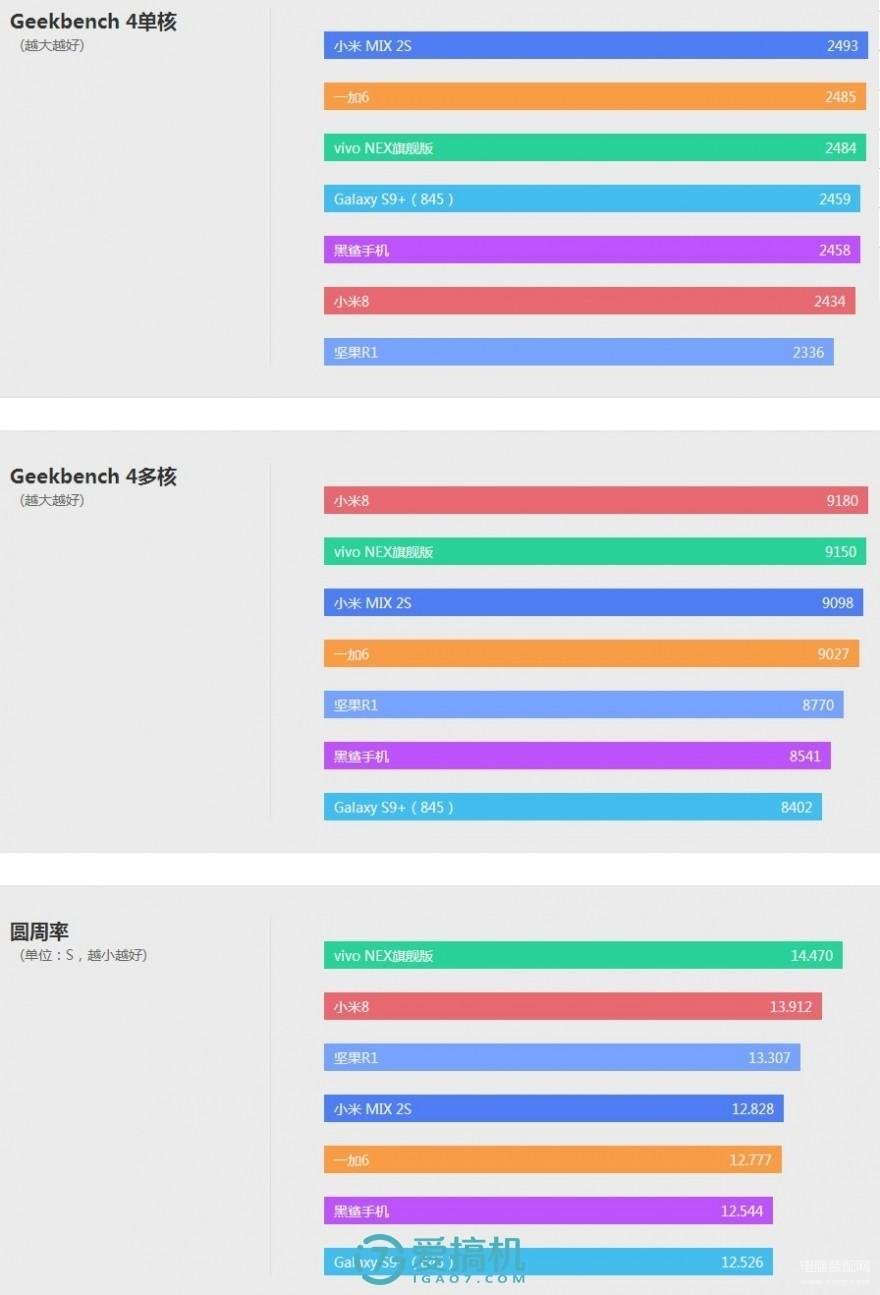This screenshot has height=1295, width=880.
Task: Select the 坚果R1 bar scoring 8770
Action: coord(584,705)
